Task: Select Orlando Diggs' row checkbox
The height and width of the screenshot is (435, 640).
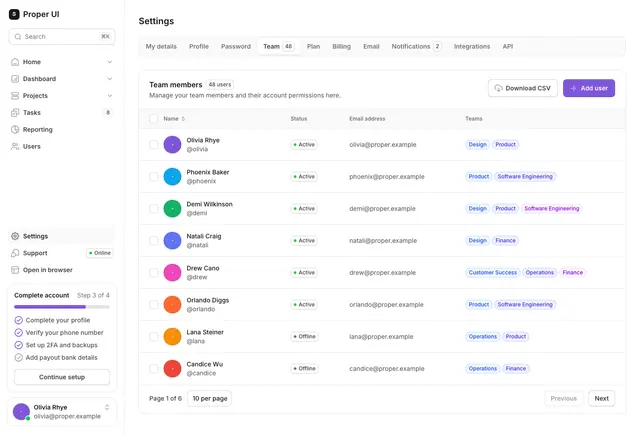Action: pos(153,305)
